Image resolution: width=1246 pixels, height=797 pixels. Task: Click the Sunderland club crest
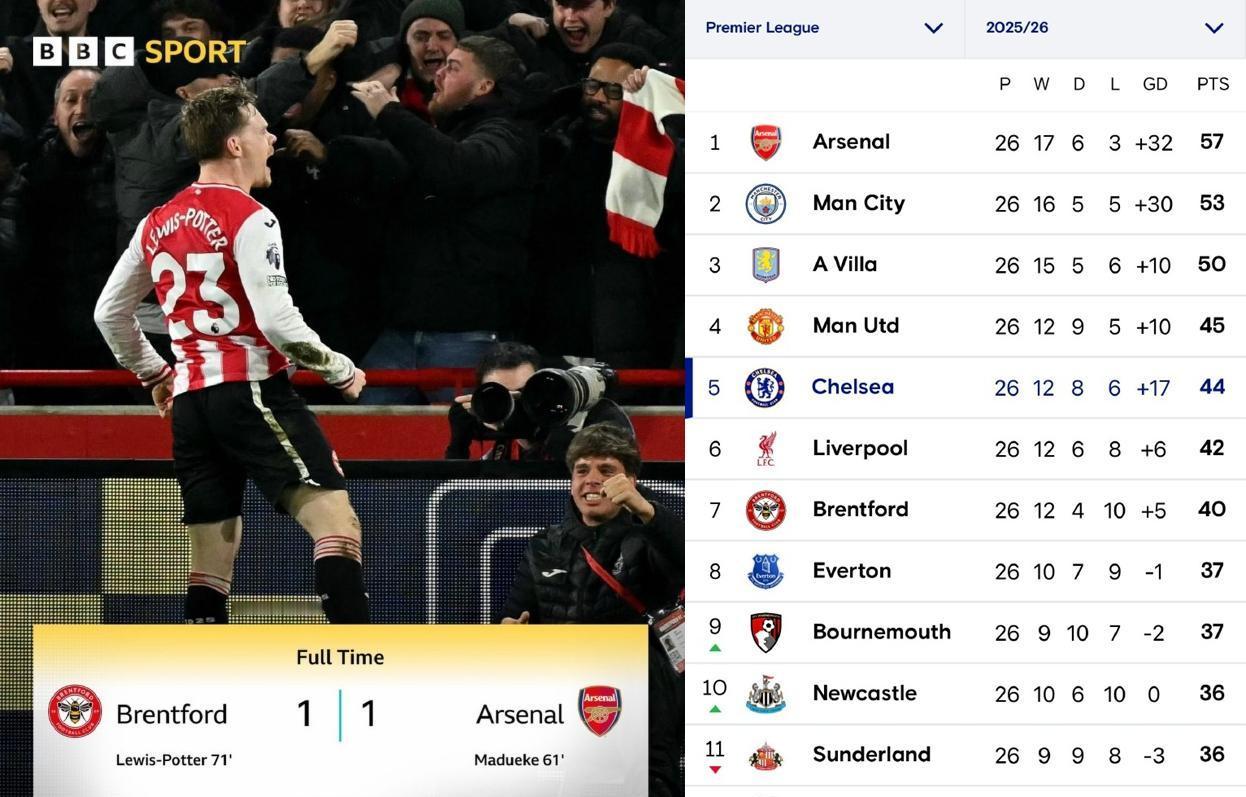765,756
